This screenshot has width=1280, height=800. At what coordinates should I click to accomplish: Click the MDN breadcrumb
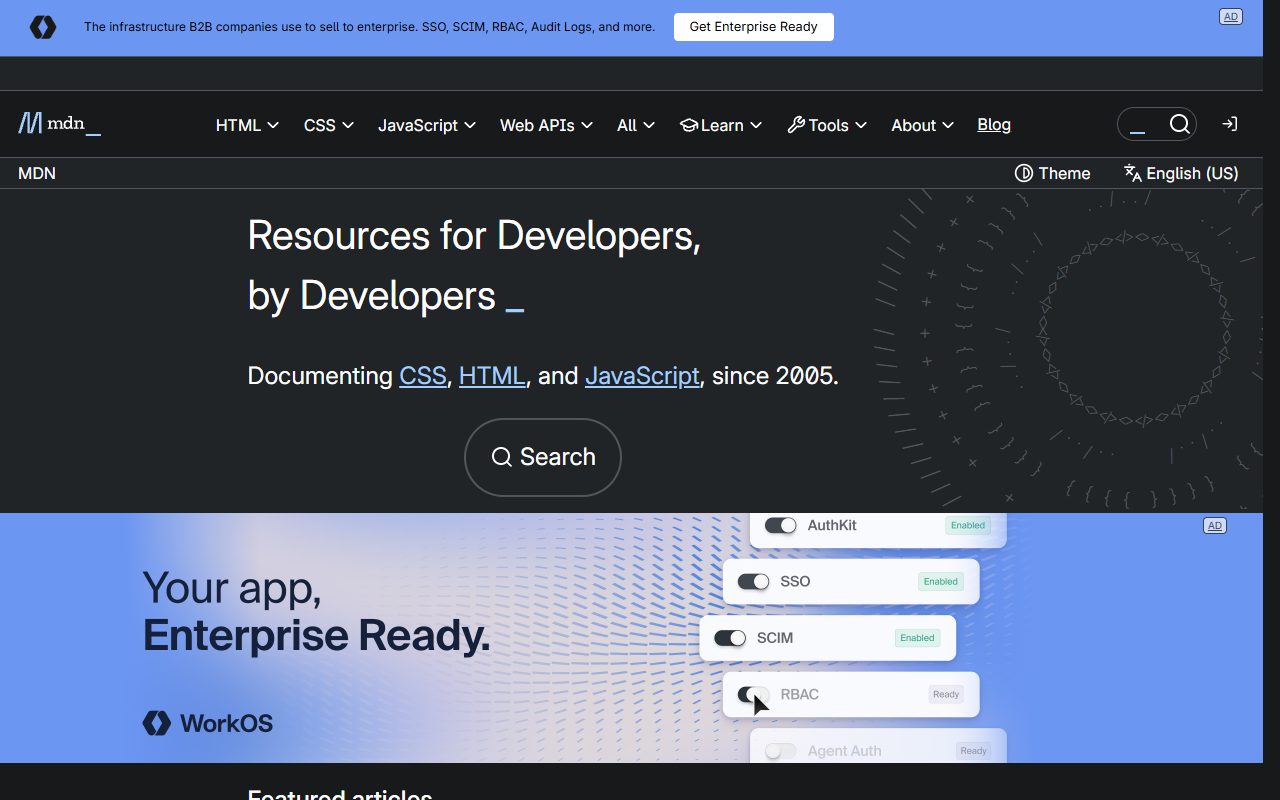(37, 173)
